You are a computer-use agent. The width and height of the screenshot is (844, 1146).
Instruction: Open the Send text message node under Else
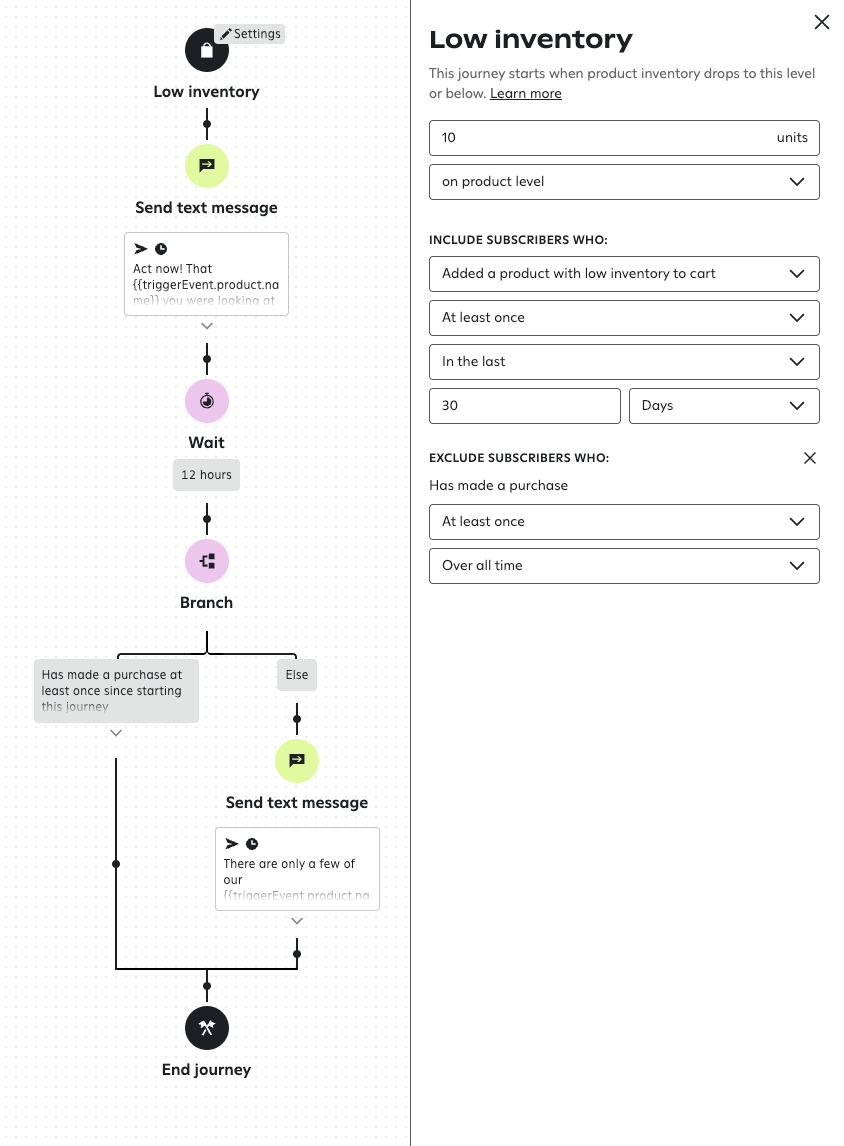(297, 761)
